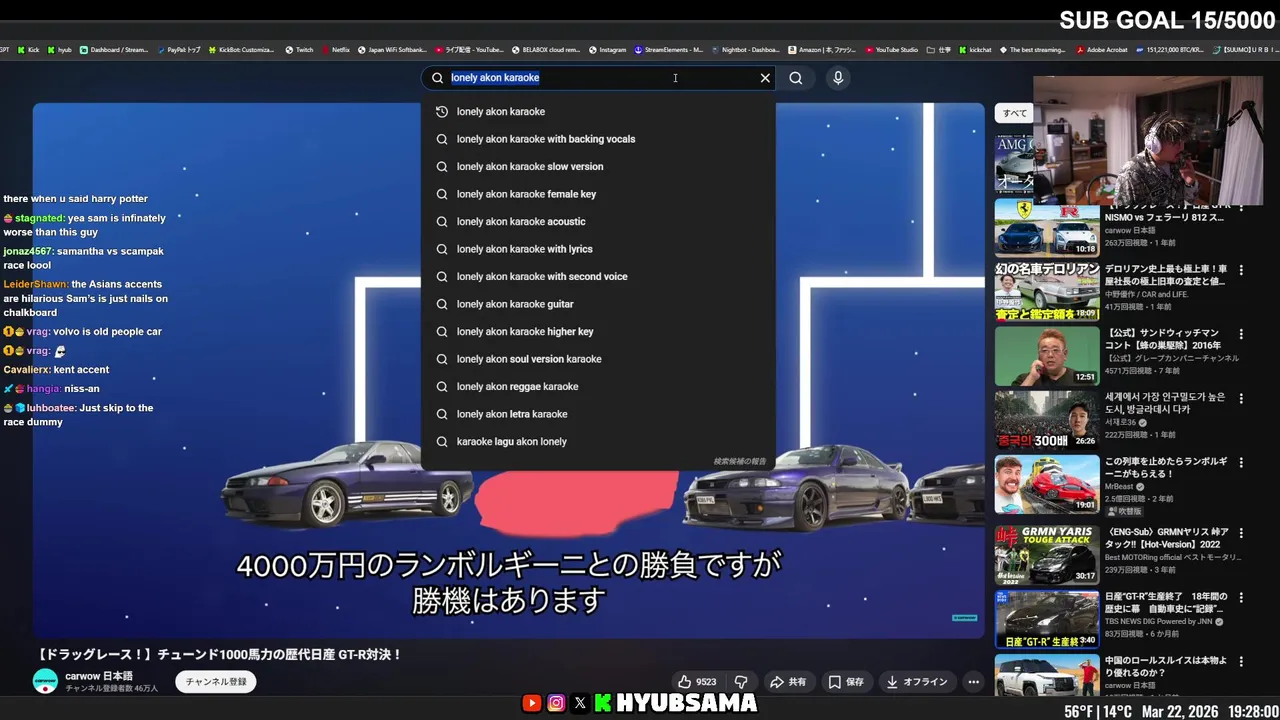1280x720 pixels.
Task: Clear search text with the X icon
Action: point(765,78)
